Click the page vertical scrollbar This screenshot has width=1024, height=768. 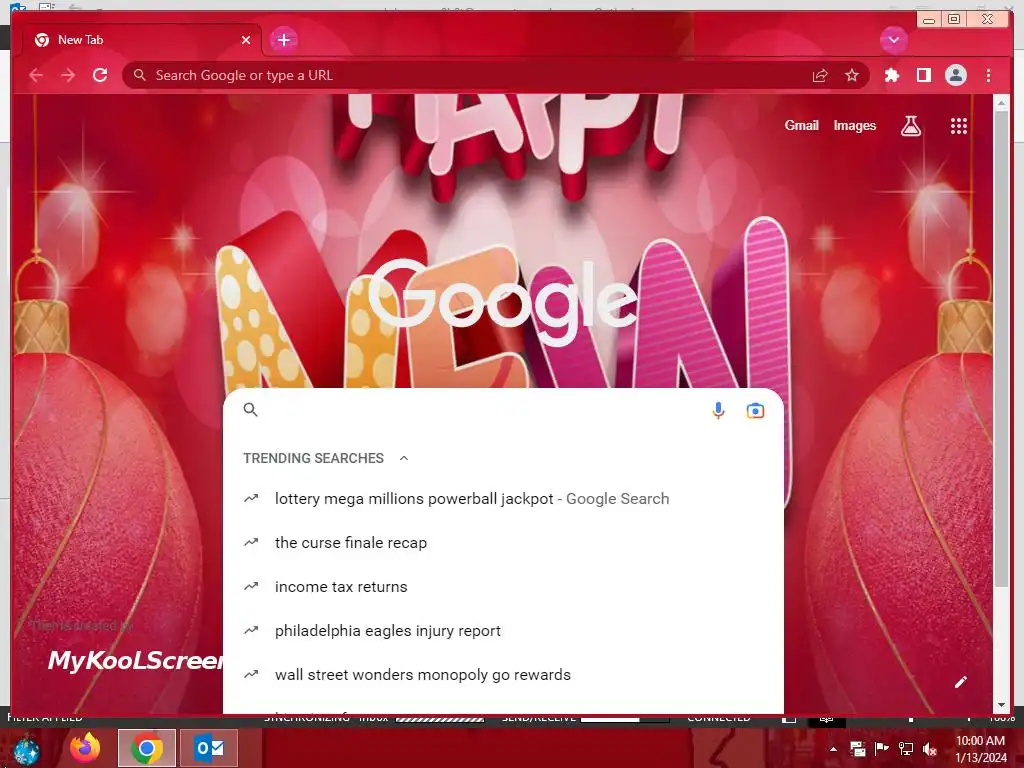click(1001, 350)
